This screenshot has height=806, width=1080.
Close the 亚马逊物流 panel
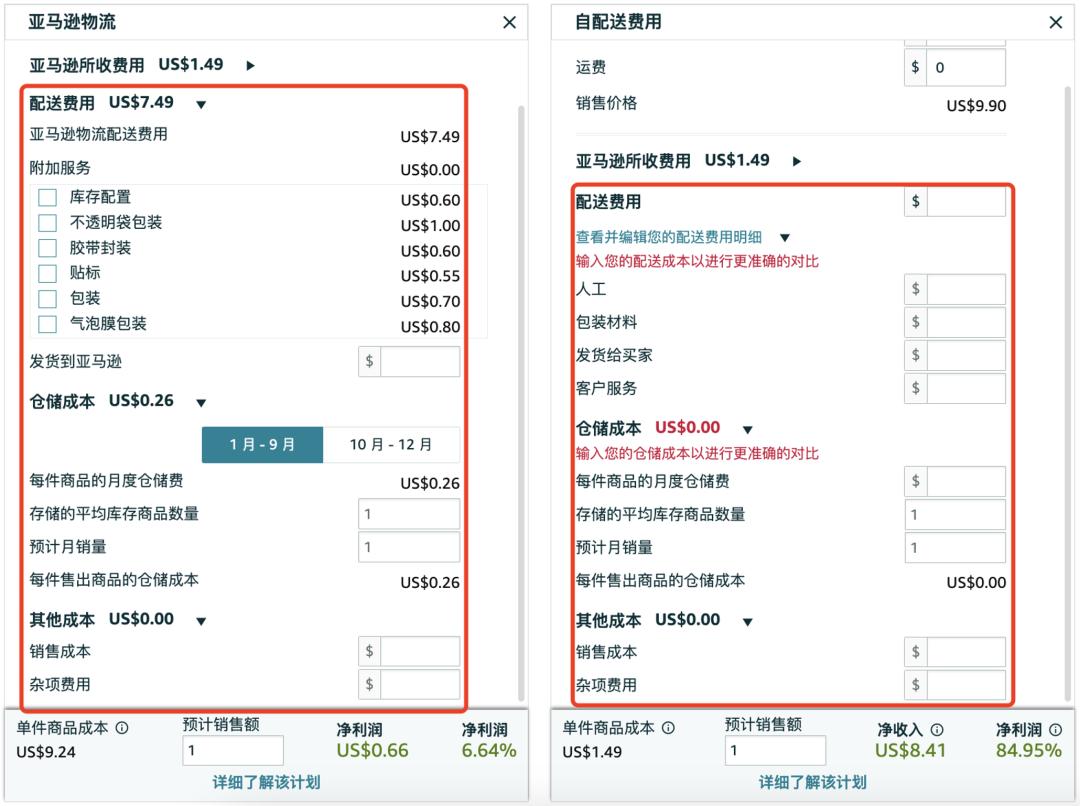tap(509, 23)
